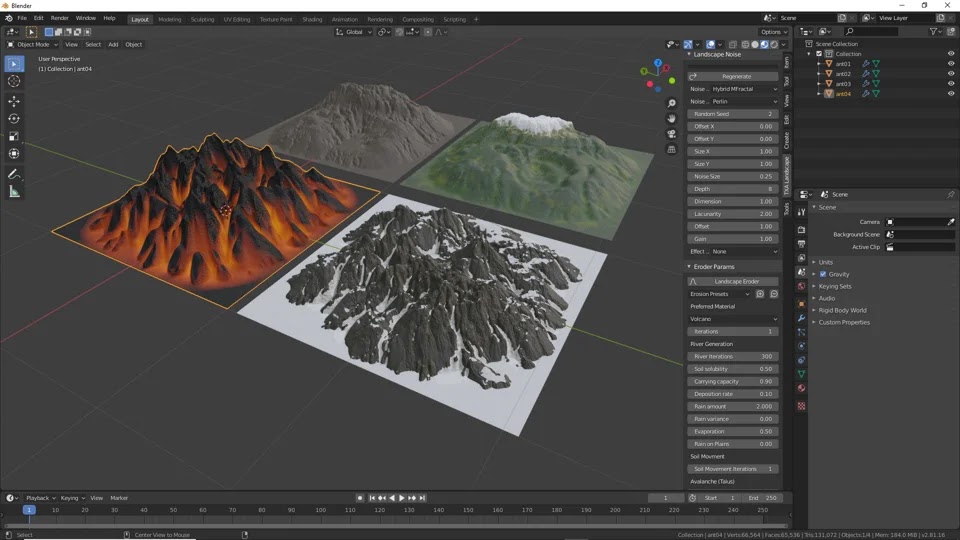
Task: Open the Volcano preferred material dropdown
Action: [733, 319]
